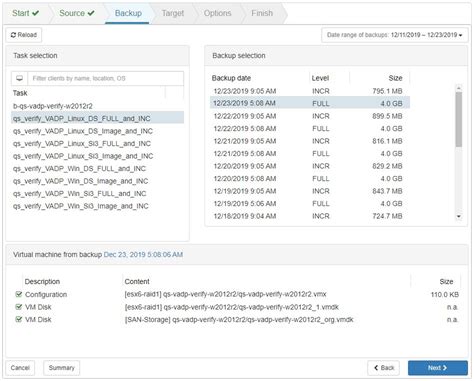Click the client monitor icon beside filter

click(20, 78)
